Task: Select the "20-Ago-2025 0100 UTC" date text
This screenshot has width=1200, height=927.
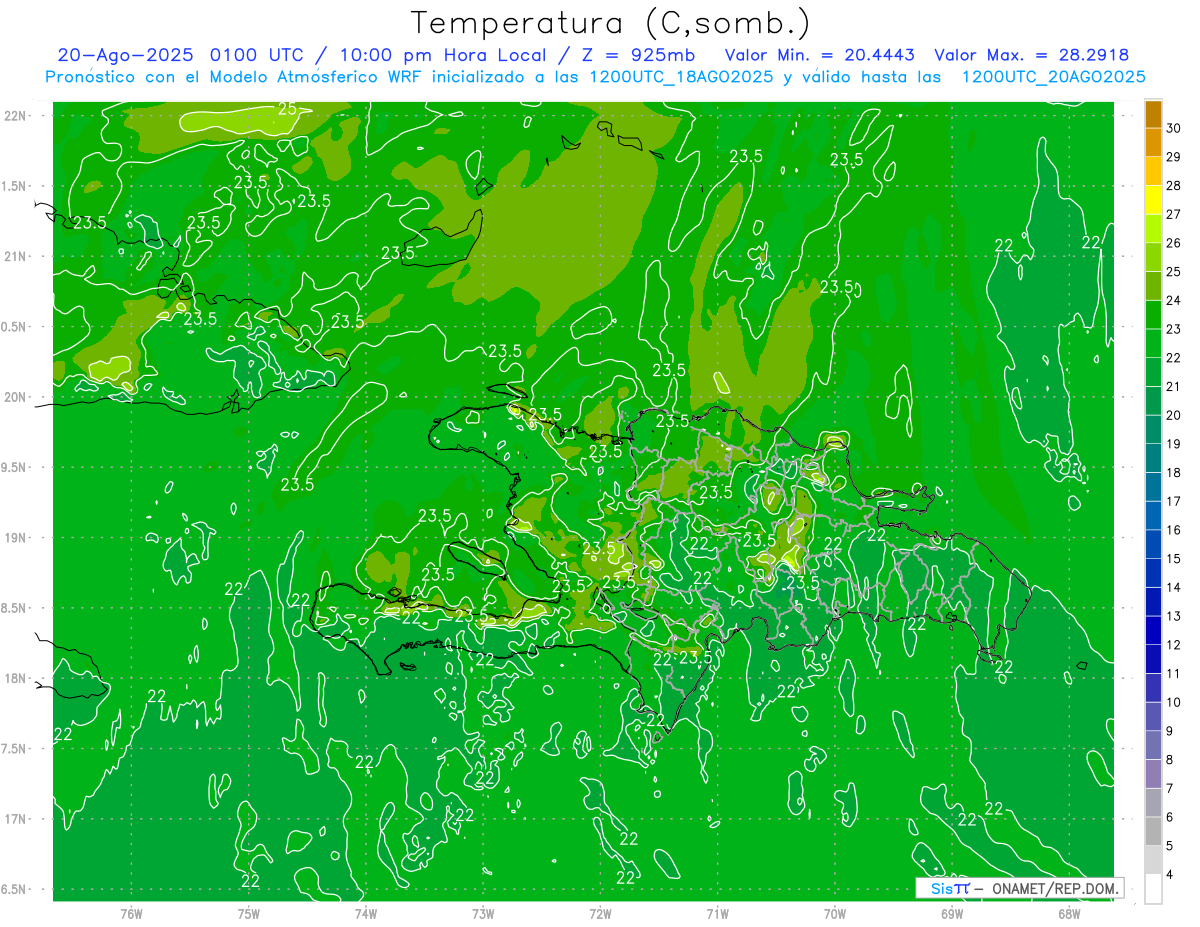Action: tap(181, 55)
